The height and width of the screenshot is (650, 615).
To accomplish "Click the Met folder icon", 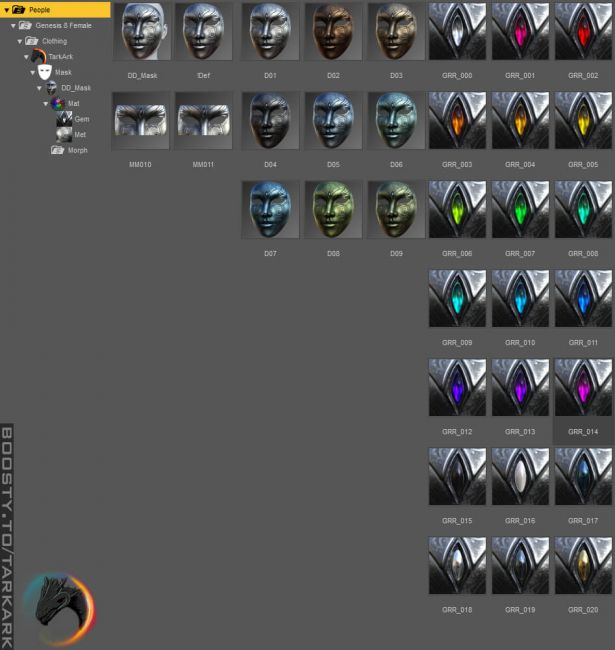I will tap(64, 134).
